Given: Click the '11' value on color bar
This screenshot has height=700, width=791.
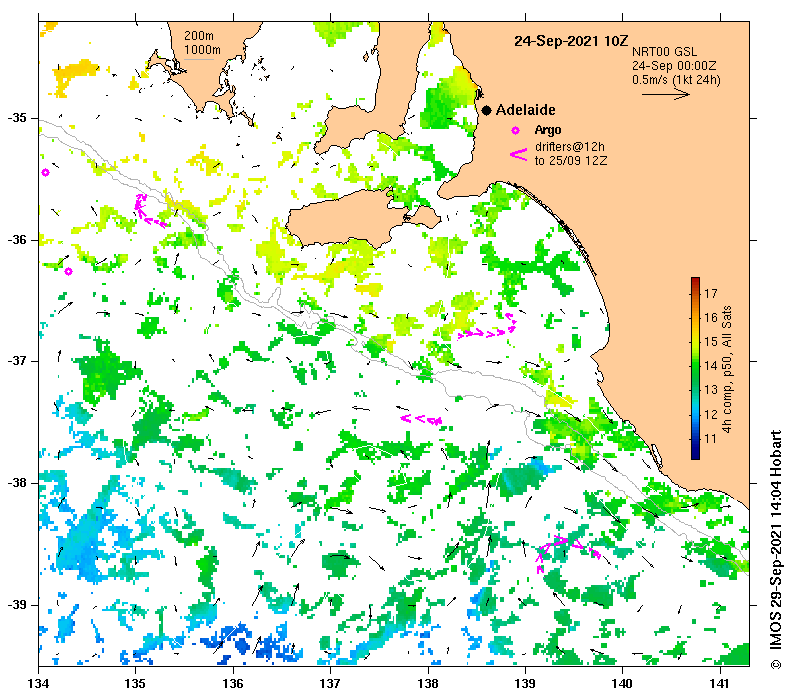Looking at the screenshot, I should [710, 439].
